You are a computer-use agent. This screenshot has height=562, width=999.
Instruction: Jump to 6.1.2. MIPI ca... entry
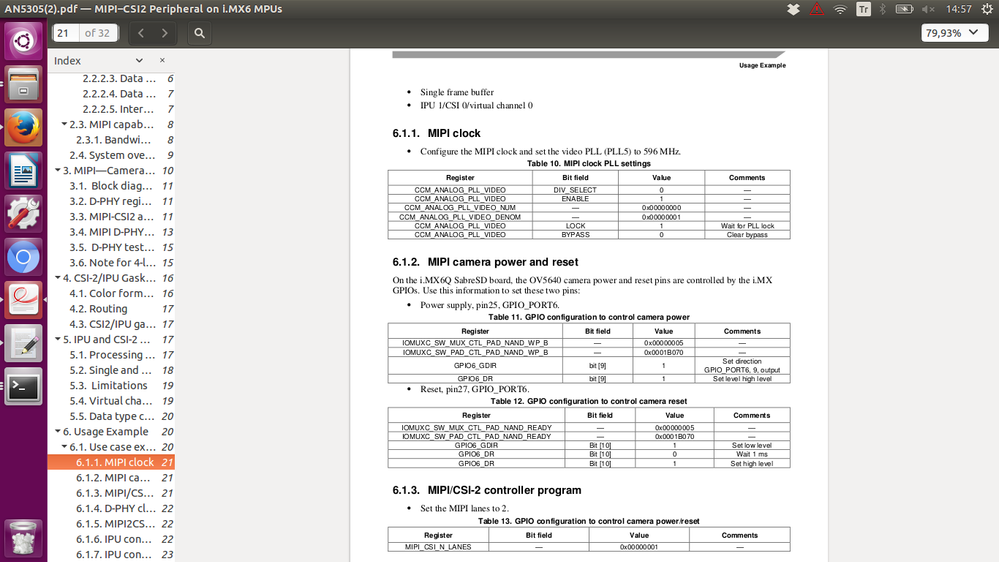click(x=111, y=477)
